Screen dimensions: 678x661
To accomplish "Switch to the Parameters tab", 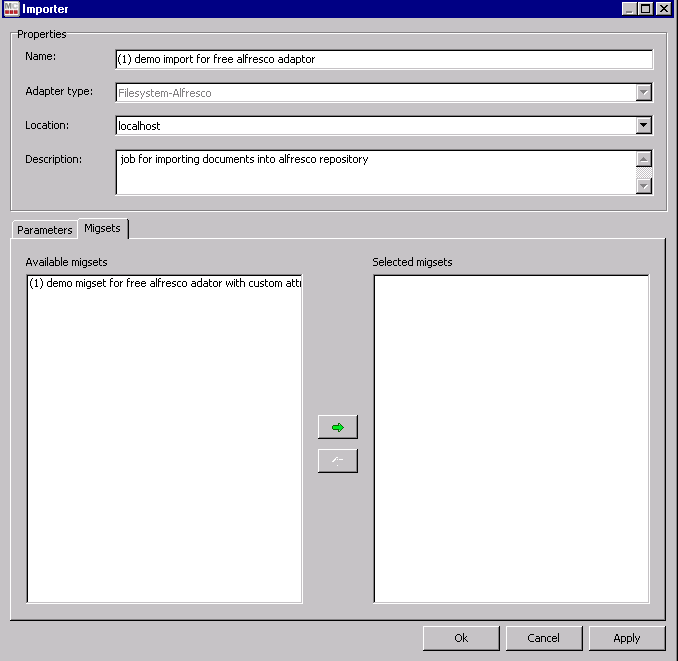I will 45,230.
